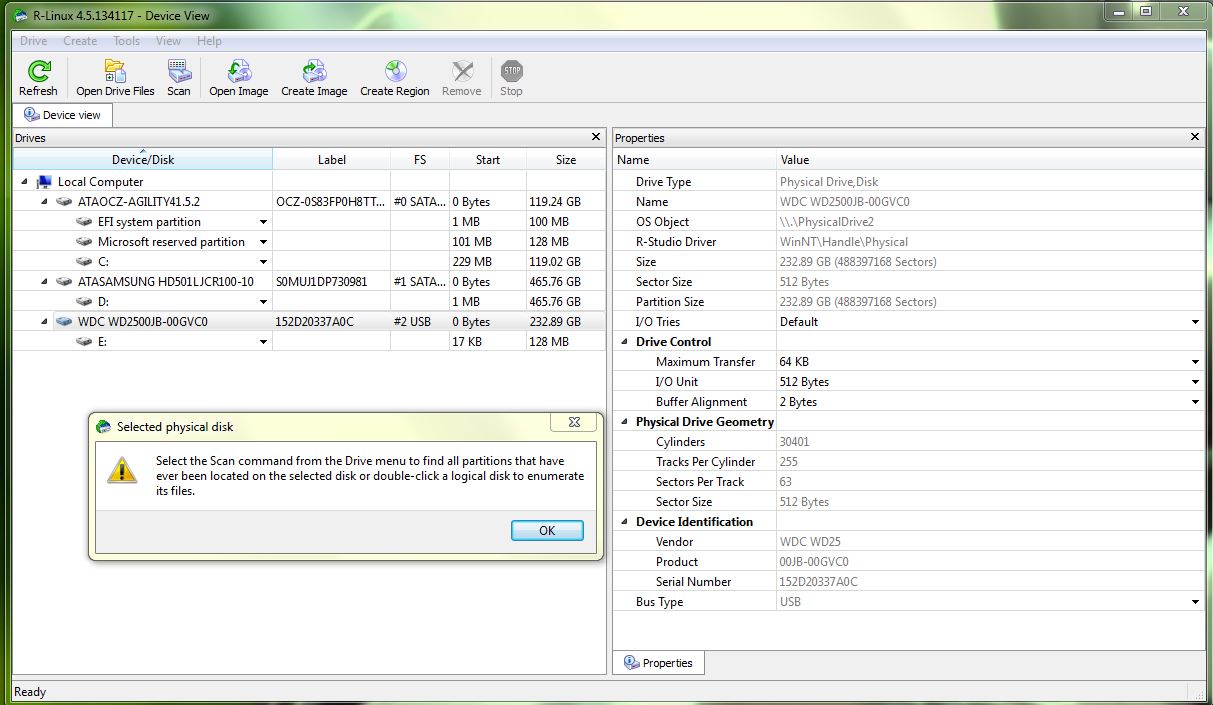Open the View menu

coord(168,41)
